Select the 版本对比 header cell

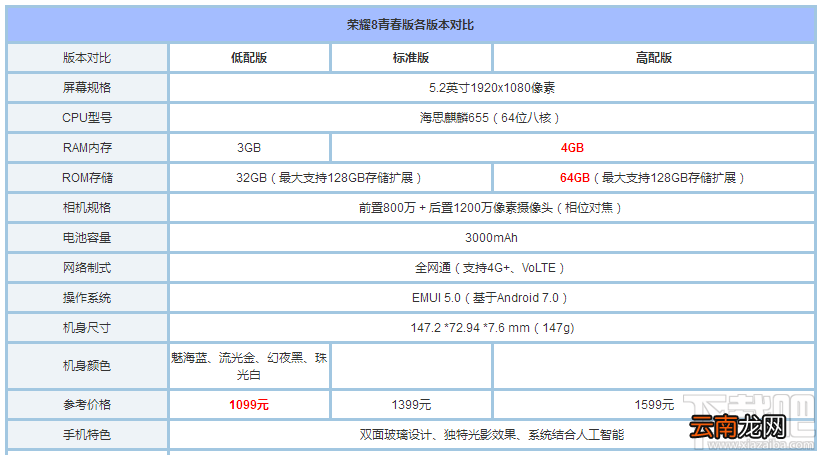[x=87, y=58]
